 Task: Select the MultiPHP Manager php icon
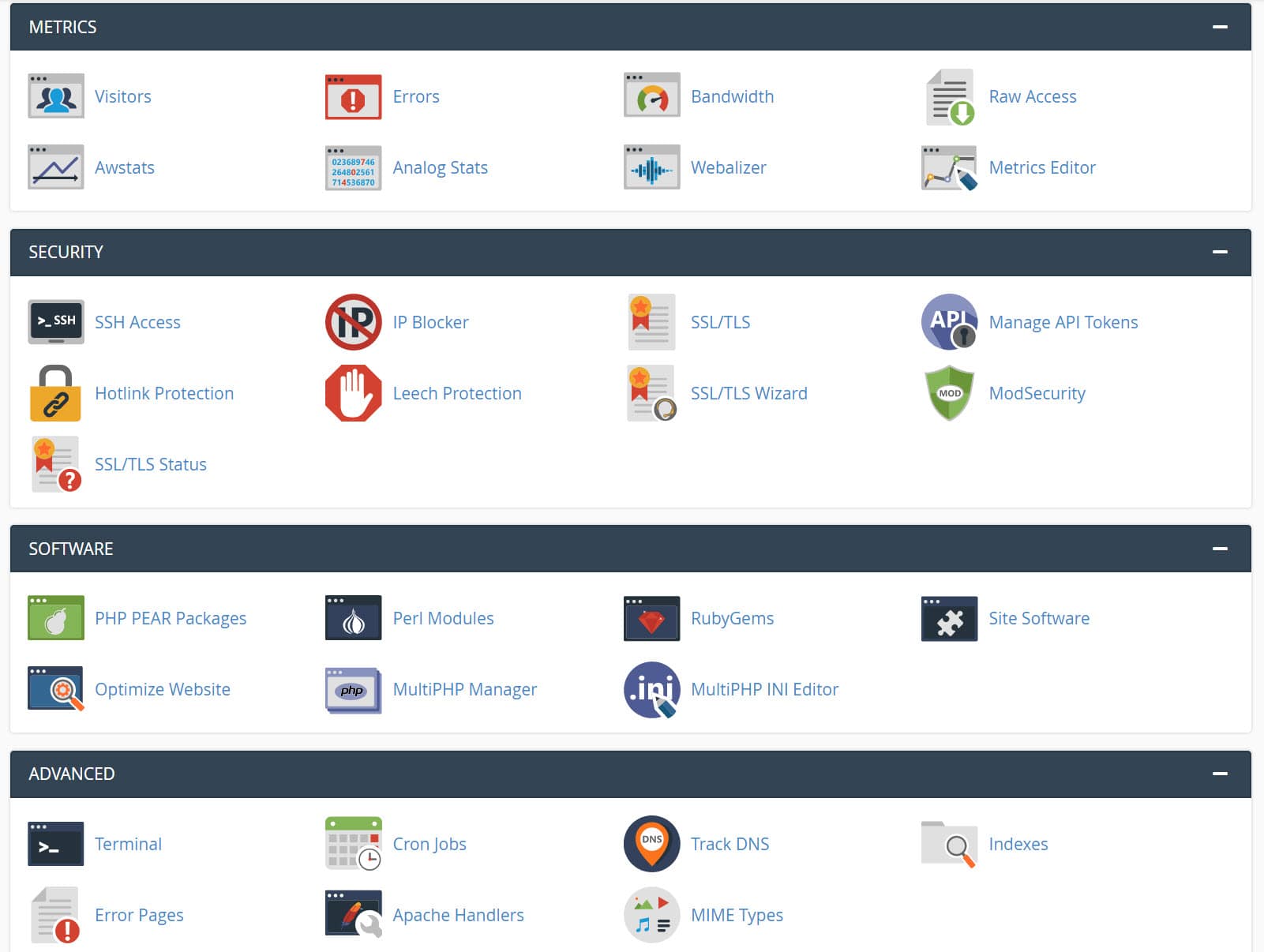click(353, 689)
